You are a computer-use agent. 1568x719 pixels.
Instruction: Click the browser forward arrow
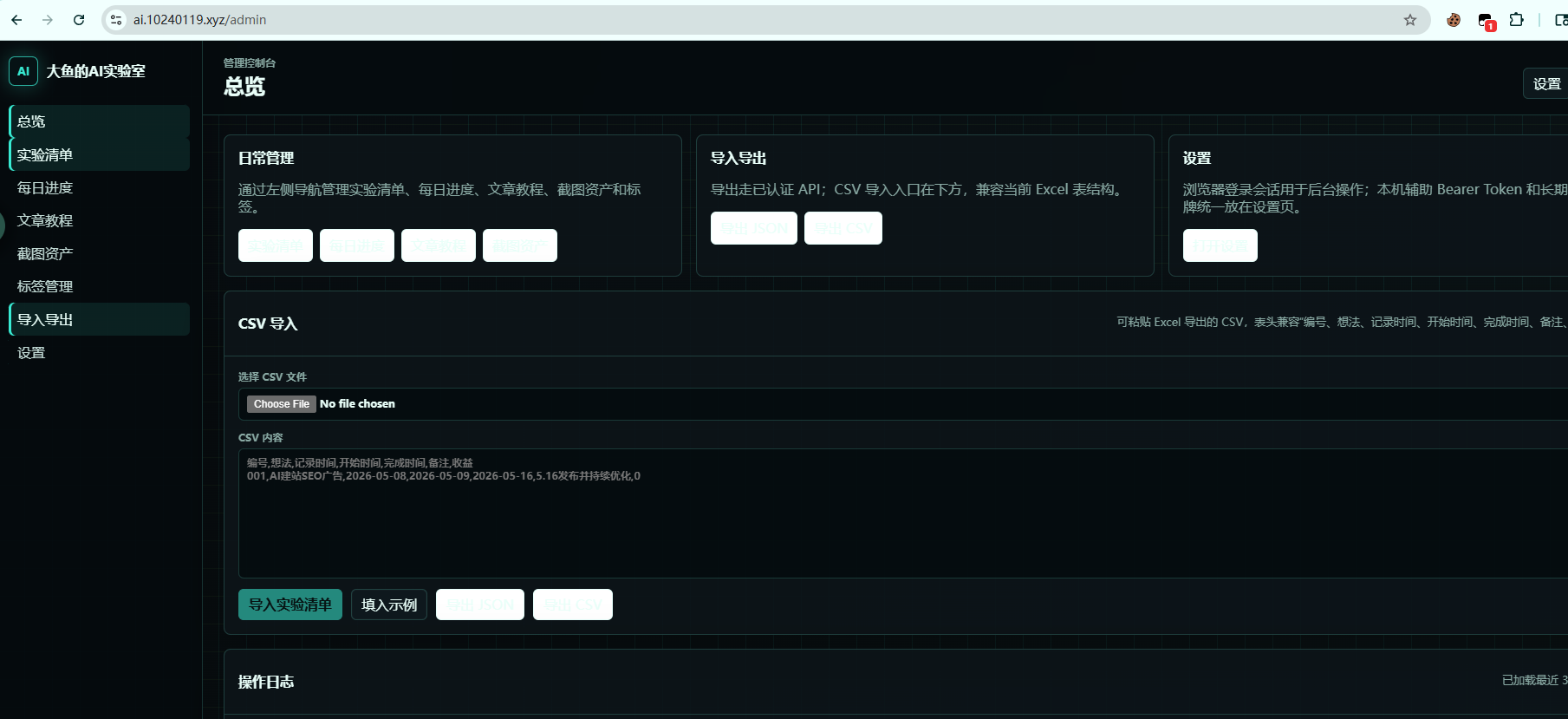(48, 20)
